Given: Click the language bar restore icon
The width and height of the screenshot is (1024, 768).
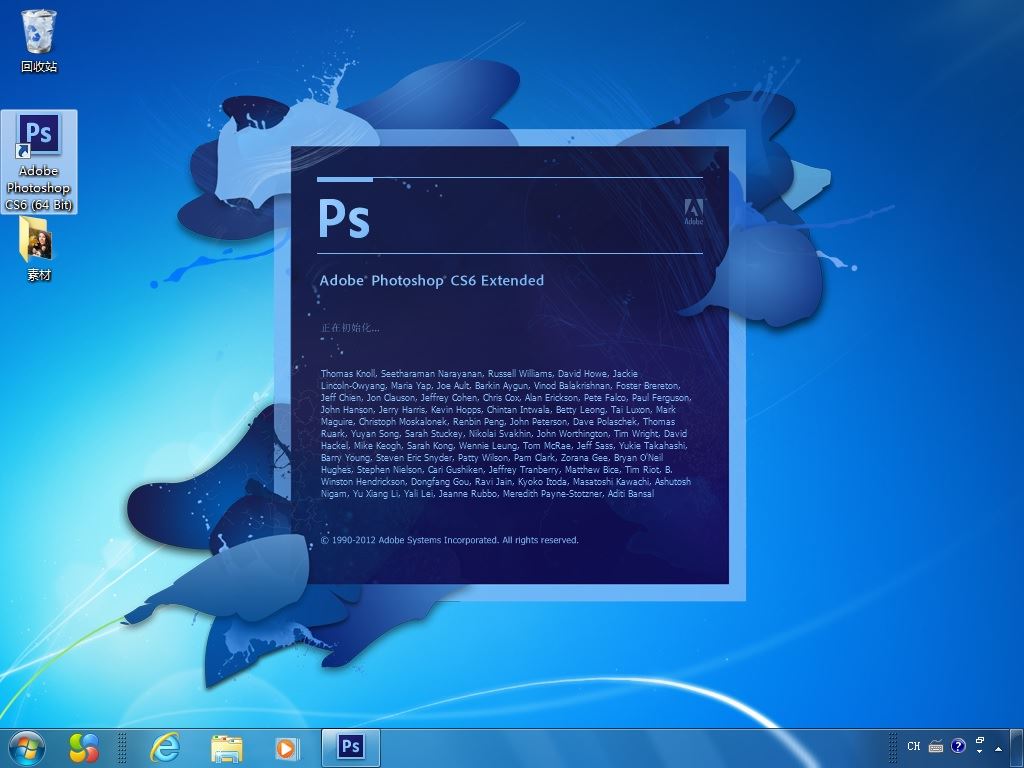Looking at the screenshot, I should pyautogui.click(x=980, y=741).
